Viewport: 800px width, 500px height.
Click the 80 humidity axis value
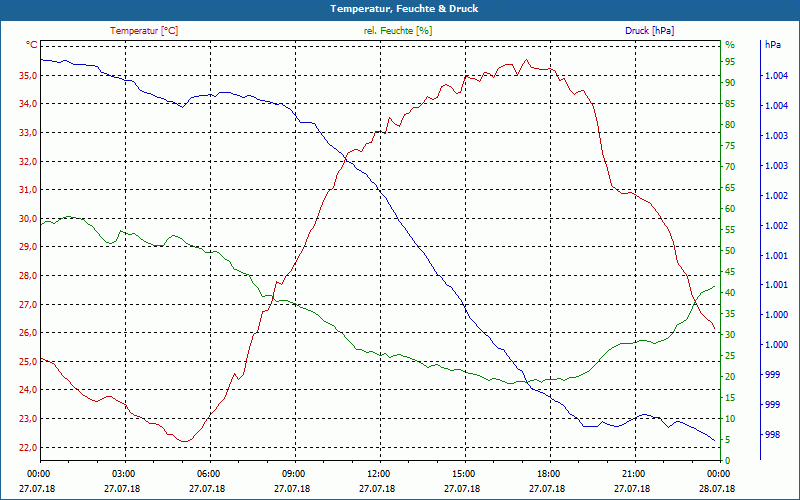(x=730, y=124)
